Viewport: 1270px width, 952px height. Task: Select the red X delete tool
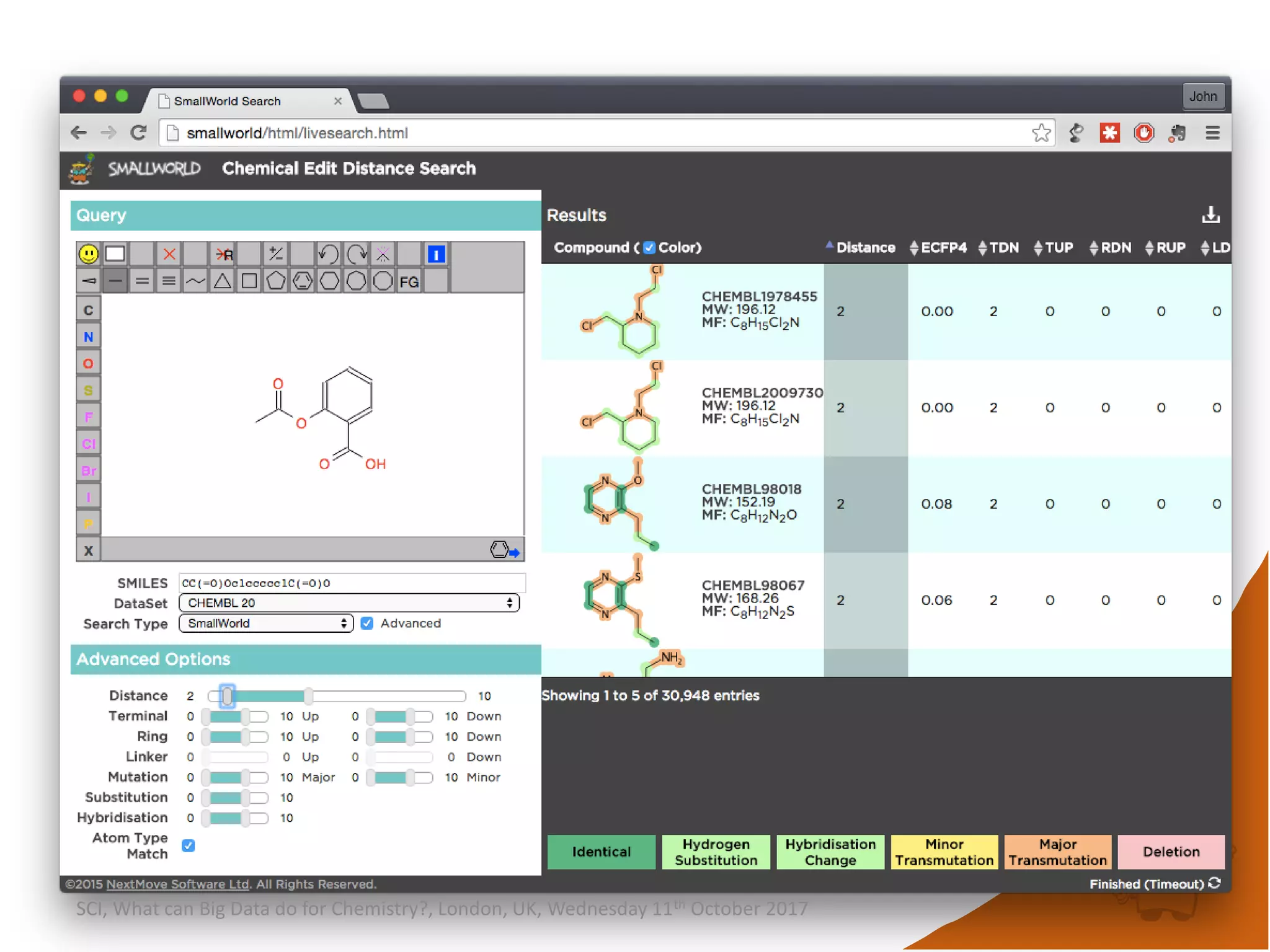coord(169,254)
